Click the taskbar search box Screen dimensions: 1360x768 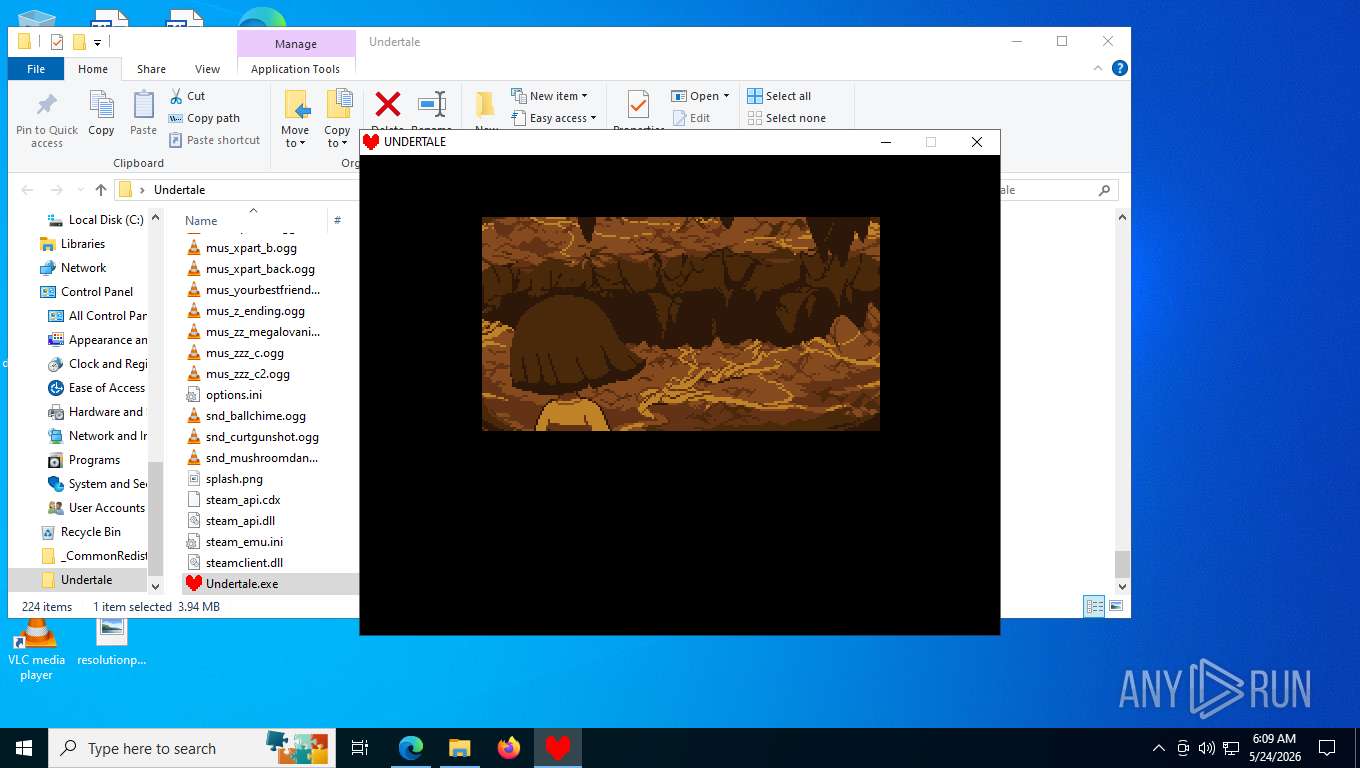point(194,748)
